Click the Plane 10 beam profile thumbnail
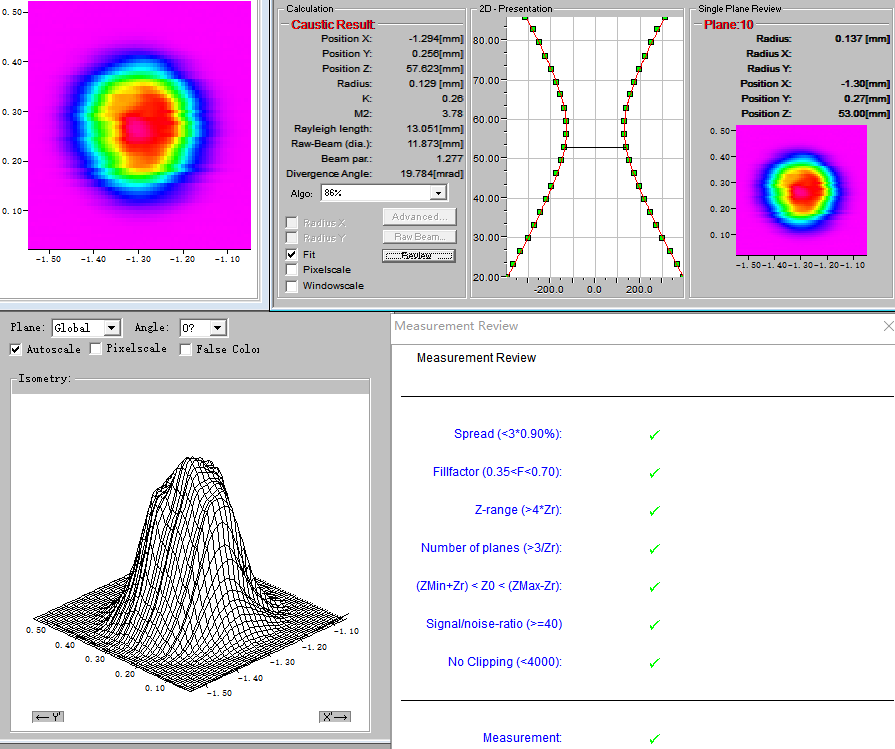Image resolution: width=895 pixels, height=749 pixels. [800, 190]
